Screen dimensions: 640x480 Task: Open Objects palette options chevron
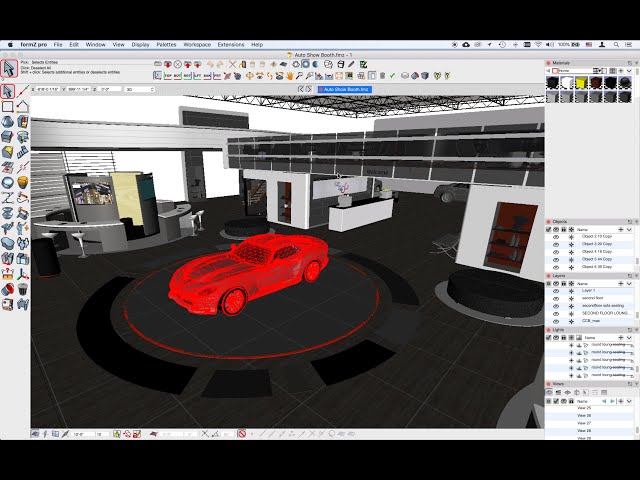click(629, 229)
